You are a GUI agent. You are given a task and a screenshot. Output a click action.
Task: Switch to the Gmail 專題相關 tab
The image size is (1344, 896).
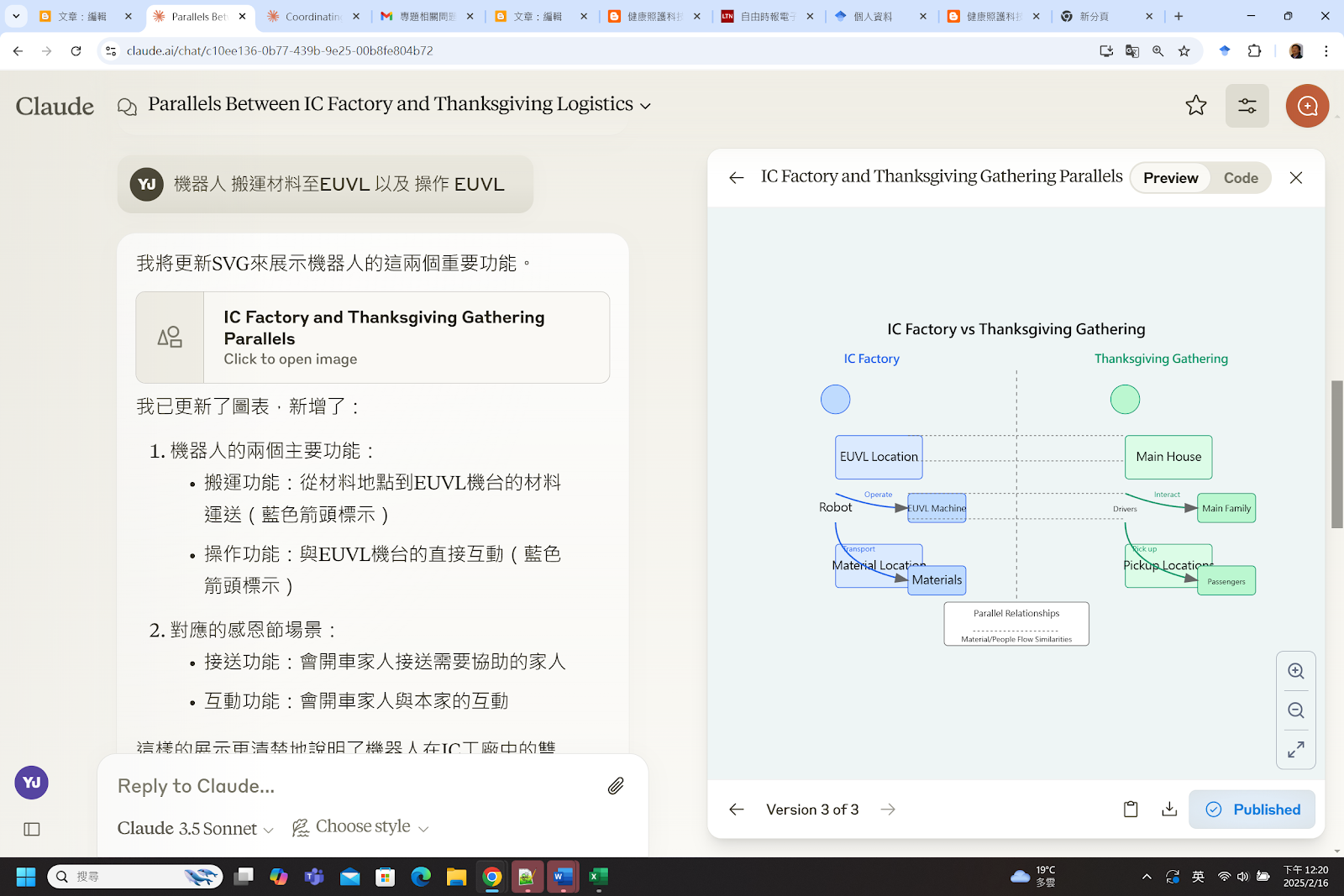point(427,16)
